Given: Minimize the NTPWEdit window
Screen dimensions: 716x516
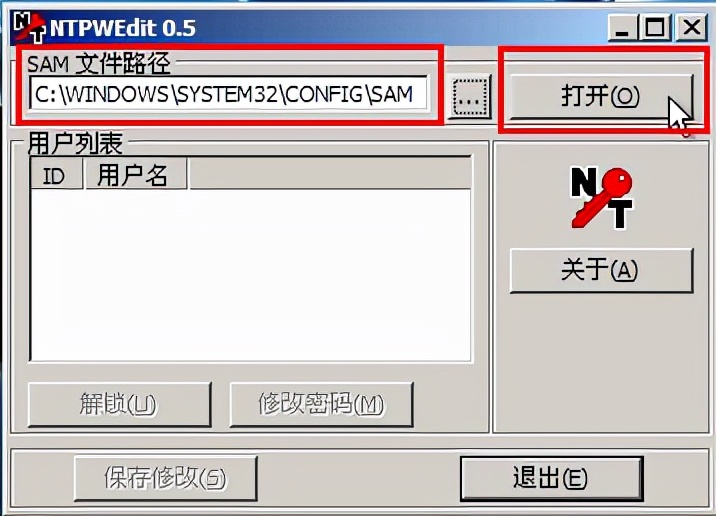Looking at the screenshot, I should (622, 28).
